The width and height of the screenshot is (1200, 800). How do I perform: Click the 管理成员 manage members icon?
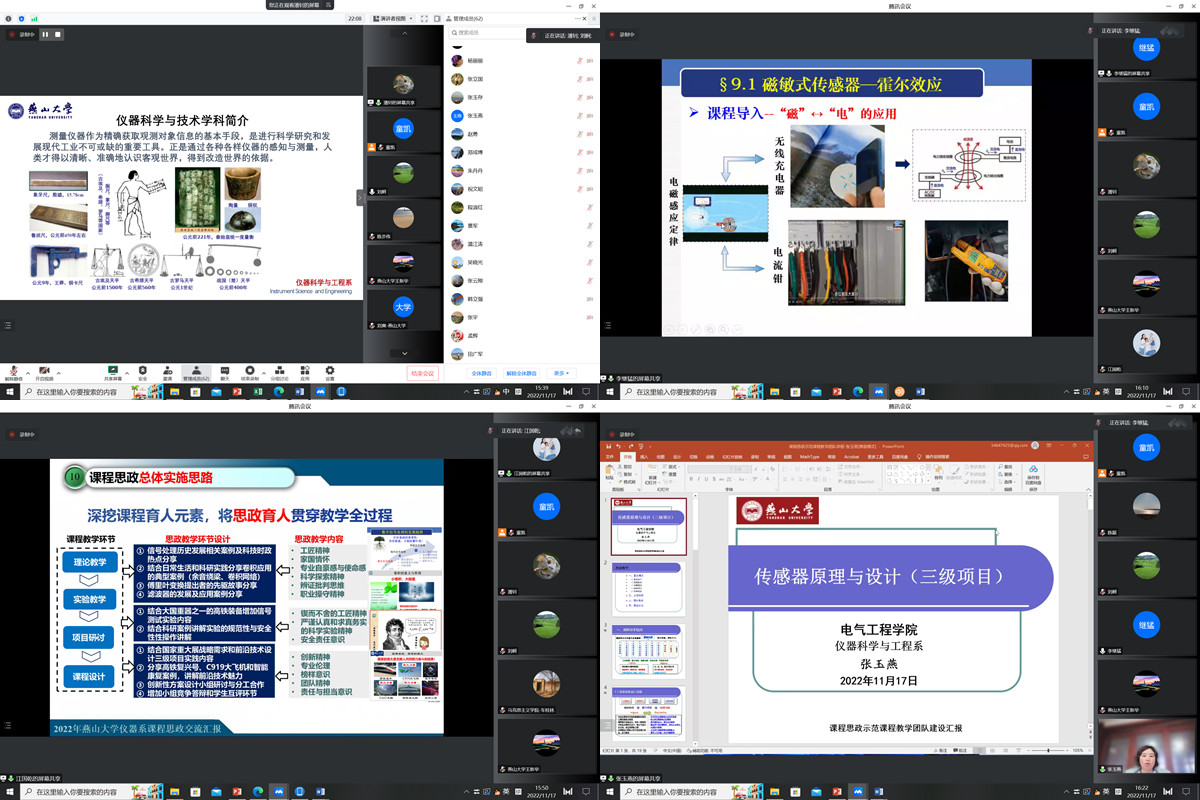pos(196,370)
